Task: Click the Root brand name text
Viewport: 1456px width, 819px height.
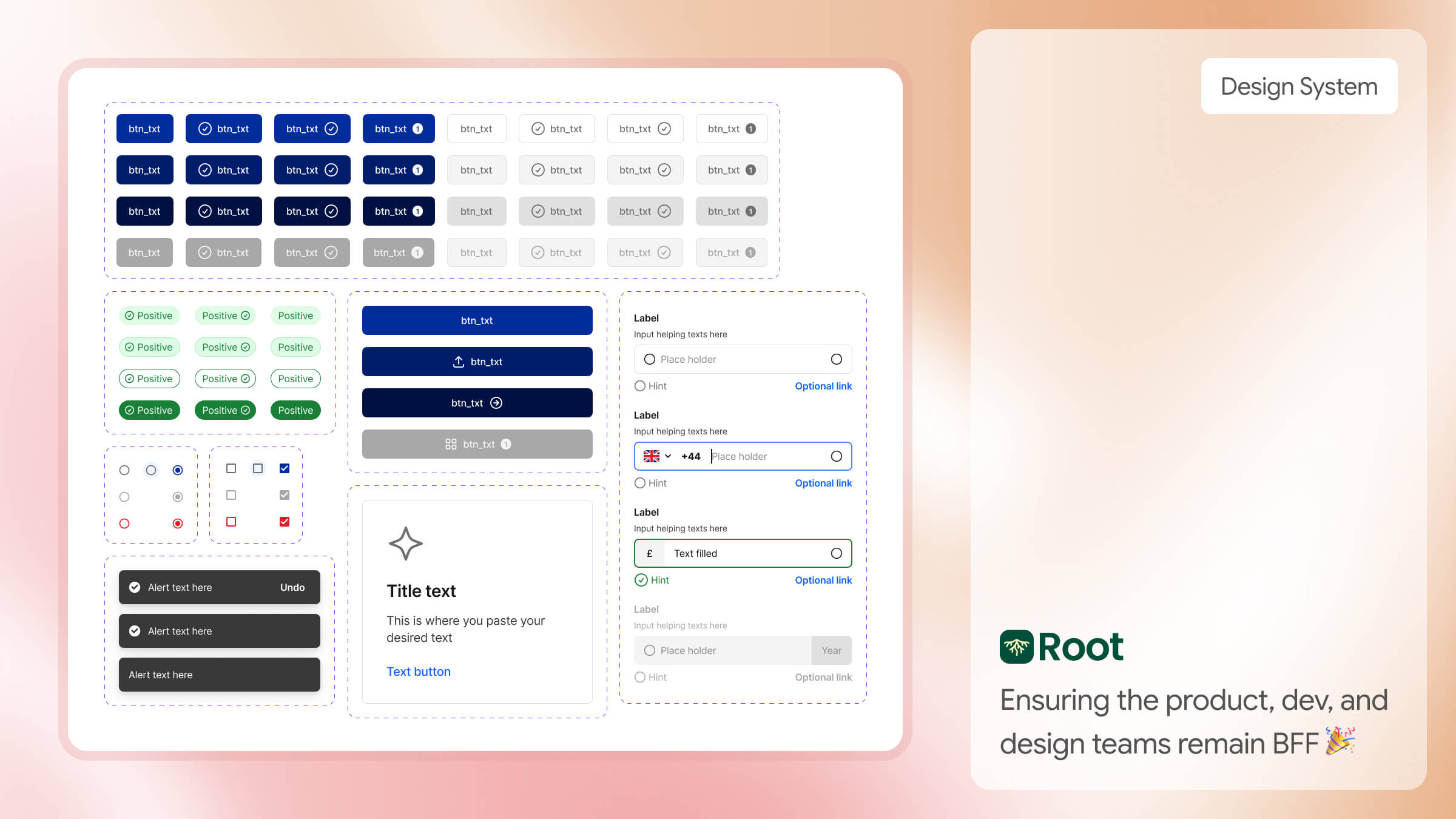Action: [1080, 647]
